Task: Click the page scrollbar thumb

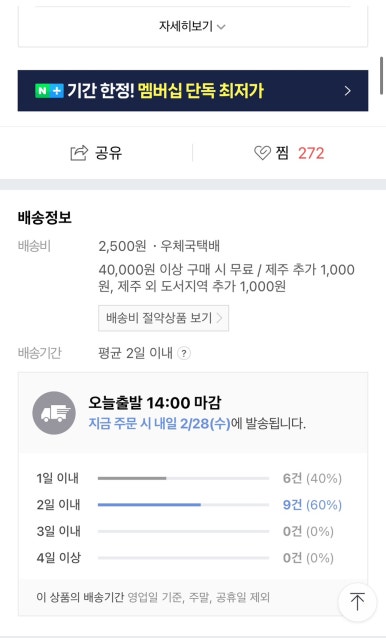Action: click(x=382, y=76)
